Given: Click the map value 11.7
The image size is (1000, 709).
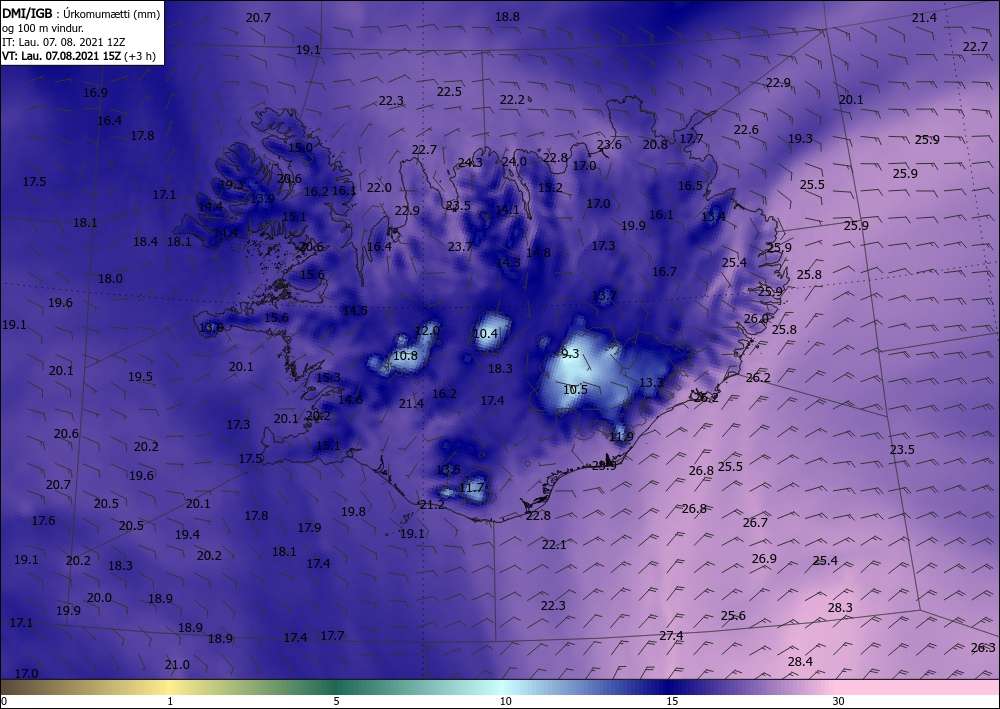Looking at the screenshot, I should [x=472, y=488].
